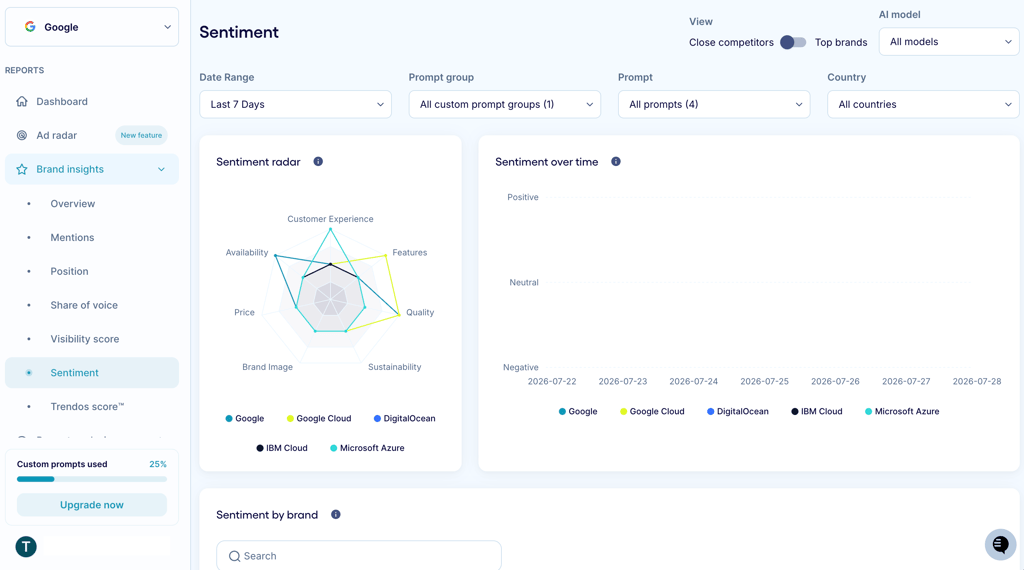Image resolution: width=1024 pixels, height=570 pixels.
Task: Open the Country All countries dropdown
Action: (923, 104)
